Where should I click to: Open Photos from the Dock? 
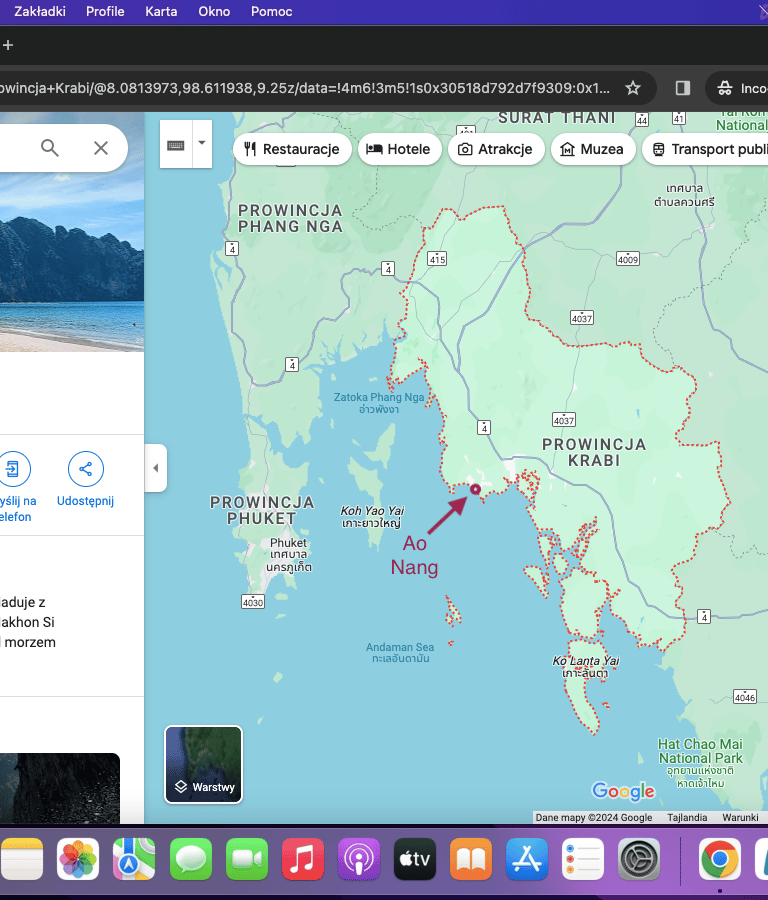click(78, 859)
